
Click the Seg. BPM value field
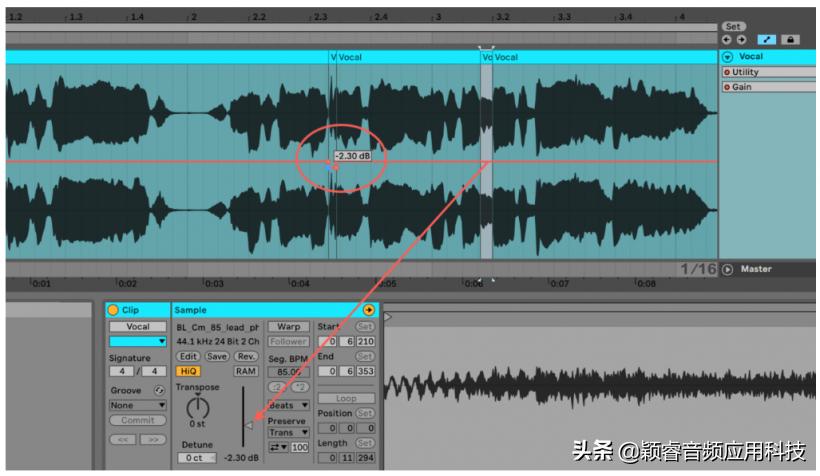pos(289,372)
